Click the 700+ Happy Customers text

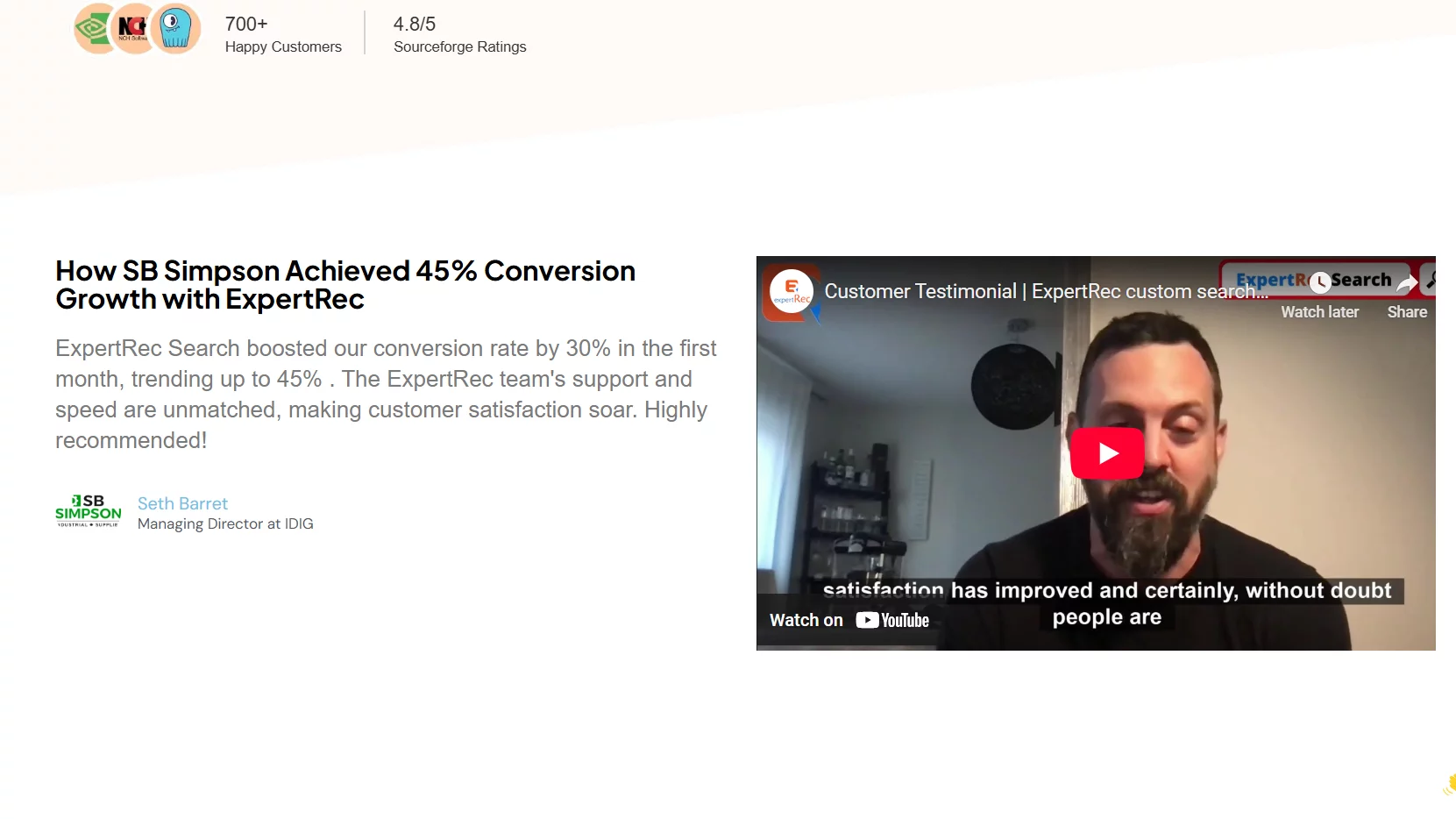[x=283, y=34]
